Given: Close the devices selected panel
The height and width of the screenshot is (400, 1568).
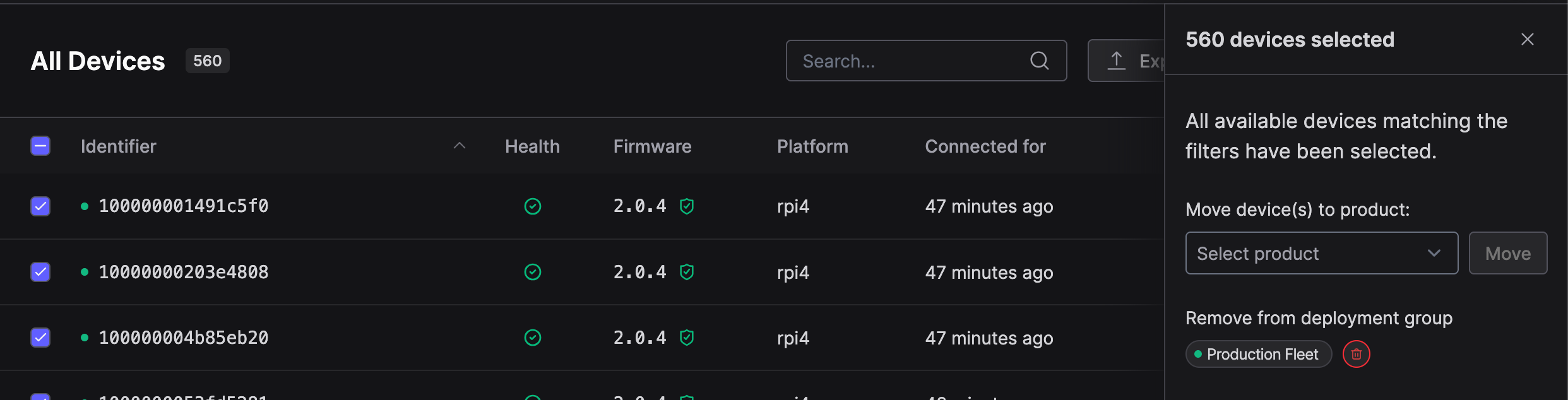Looking at the screenshot, I should pos(1528,39).
